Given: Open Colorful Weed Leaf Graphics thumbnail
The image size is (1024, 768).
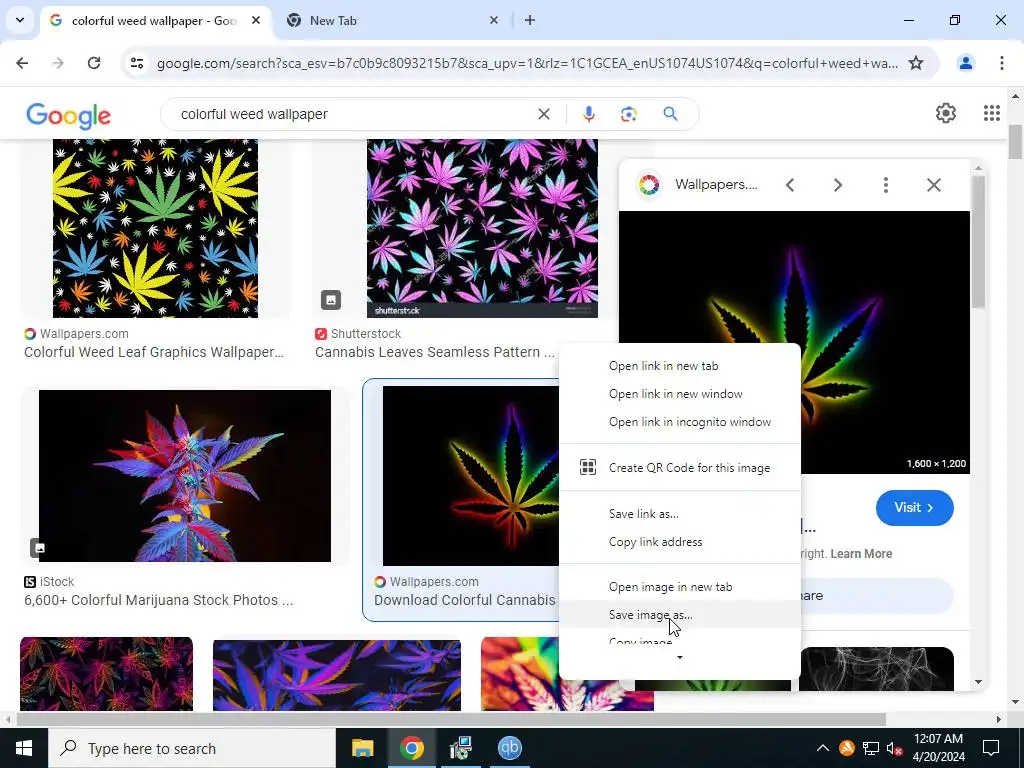Looking at the screenshot, I should pyautogui.click(x=155, y=228).
